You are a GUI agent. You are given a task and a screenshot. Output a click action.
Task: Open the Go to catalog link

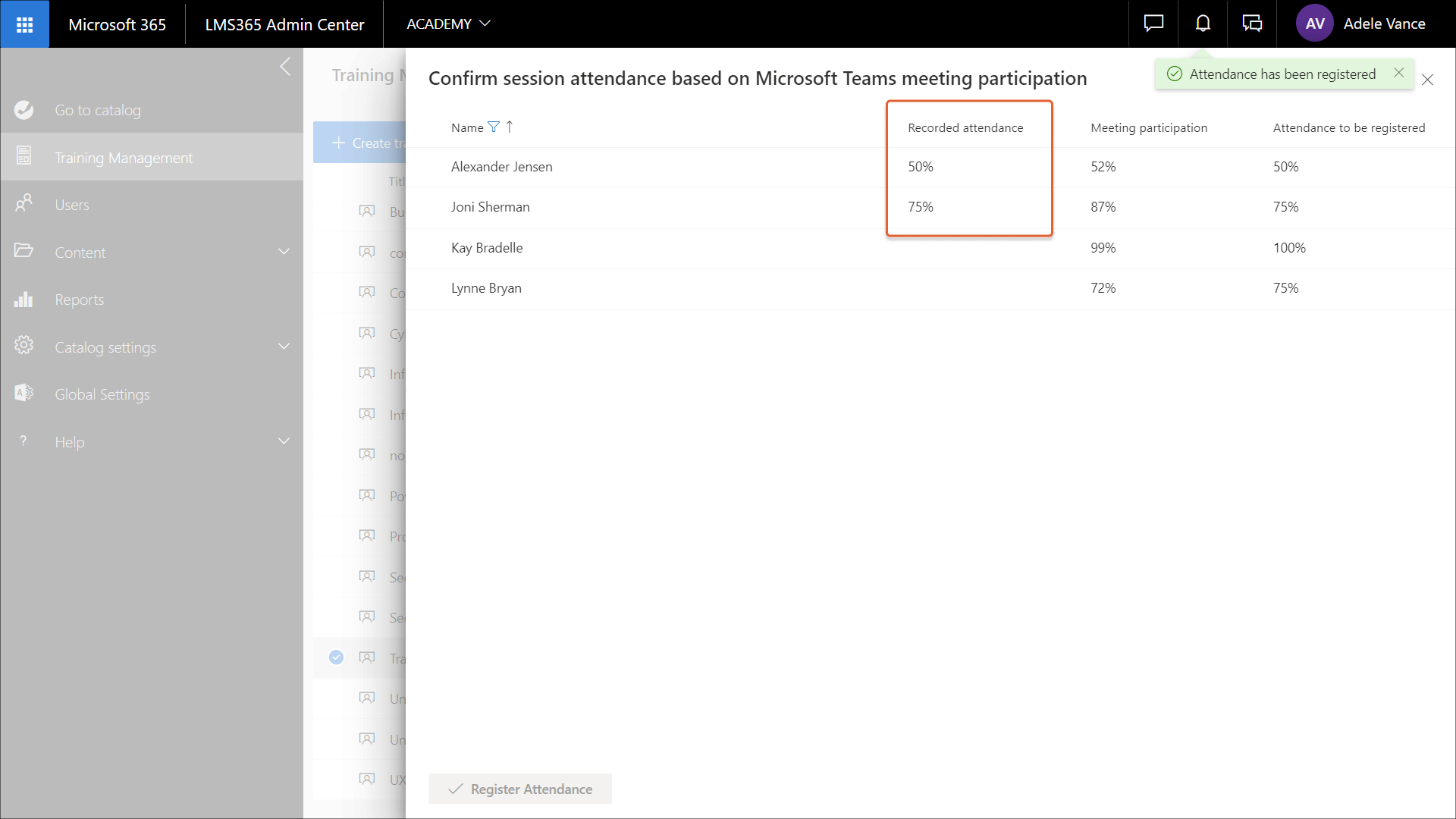pyautogui.click(x=98, y=110)
